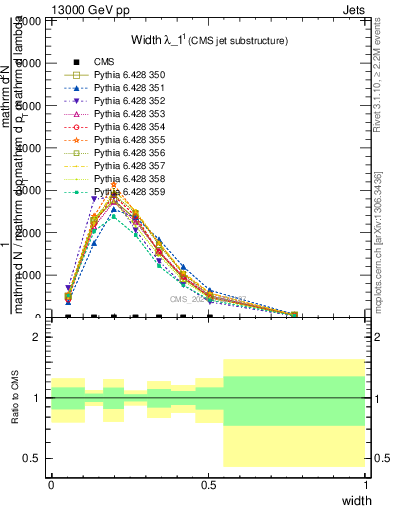Select the Pythia 6.428 356 legend entry
The image size is (393, 512).
click(x=129, y=153)
